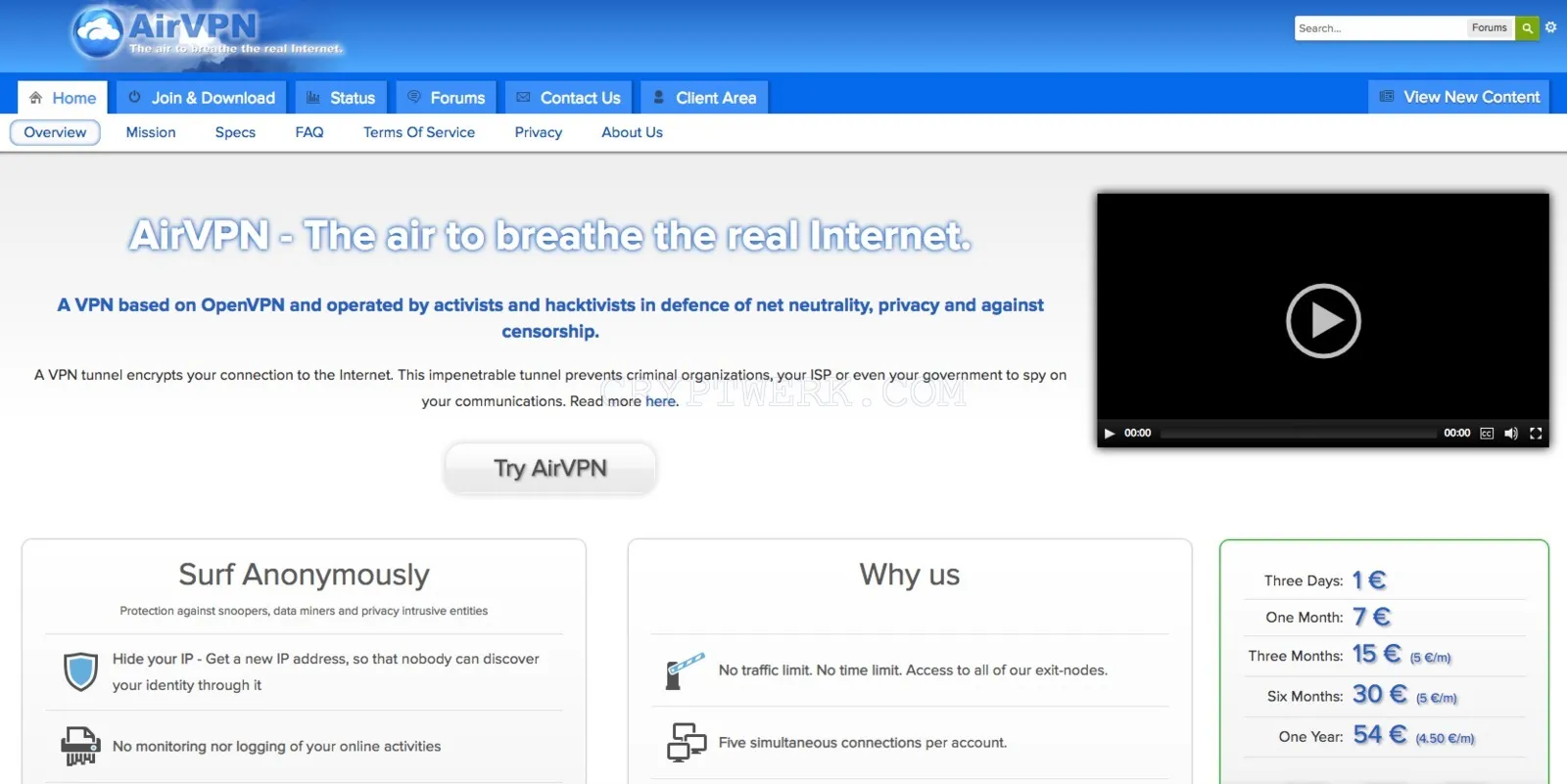Open the search settings gear icon
The width and height of the screenshot is (1567, 784).
coord(1551,27)
